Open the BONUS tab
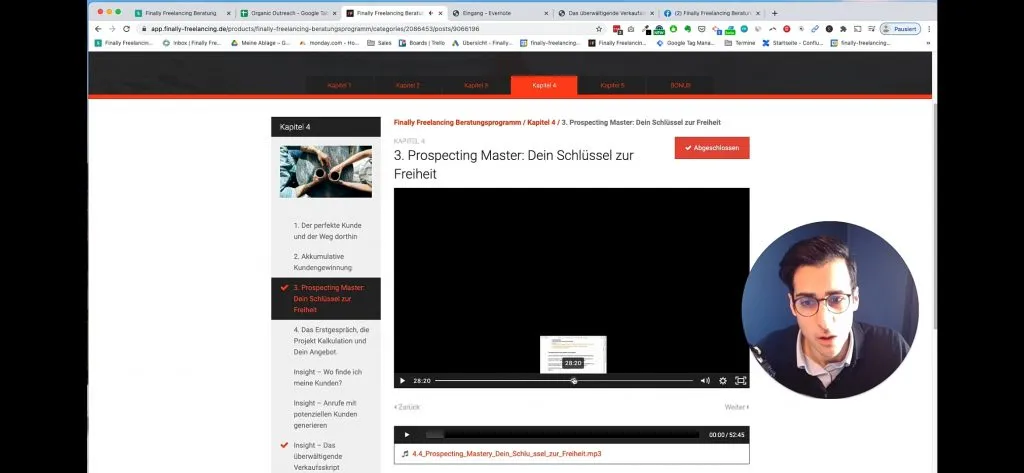This screenshot has height=473, width=1024. (680, 86)
